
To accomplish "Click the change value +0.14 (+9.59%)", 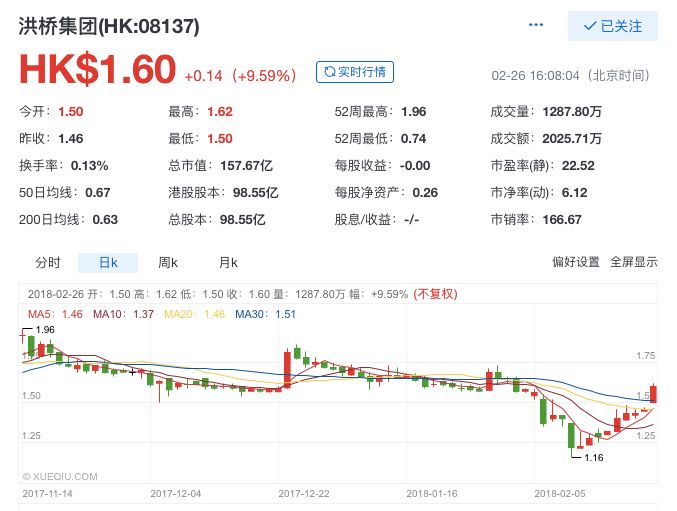I will (240, 76).
